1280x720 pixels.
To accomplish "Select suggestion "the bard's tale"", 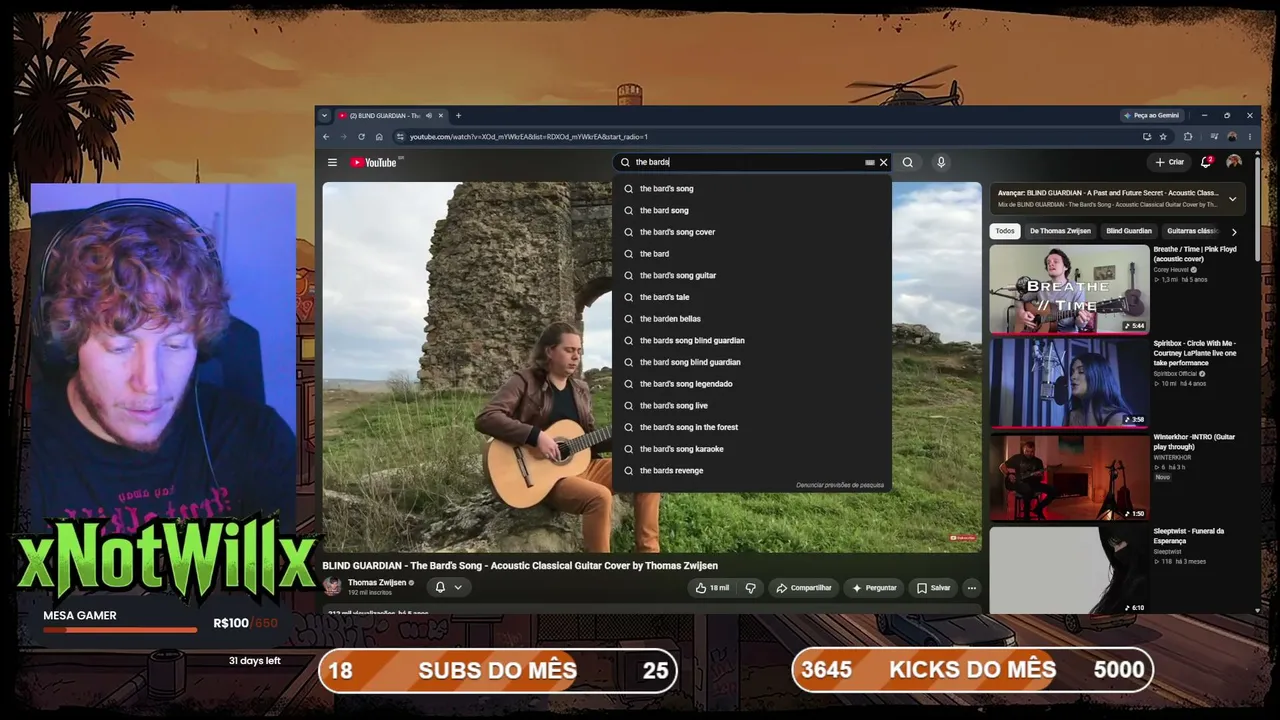I will (751, 297).
